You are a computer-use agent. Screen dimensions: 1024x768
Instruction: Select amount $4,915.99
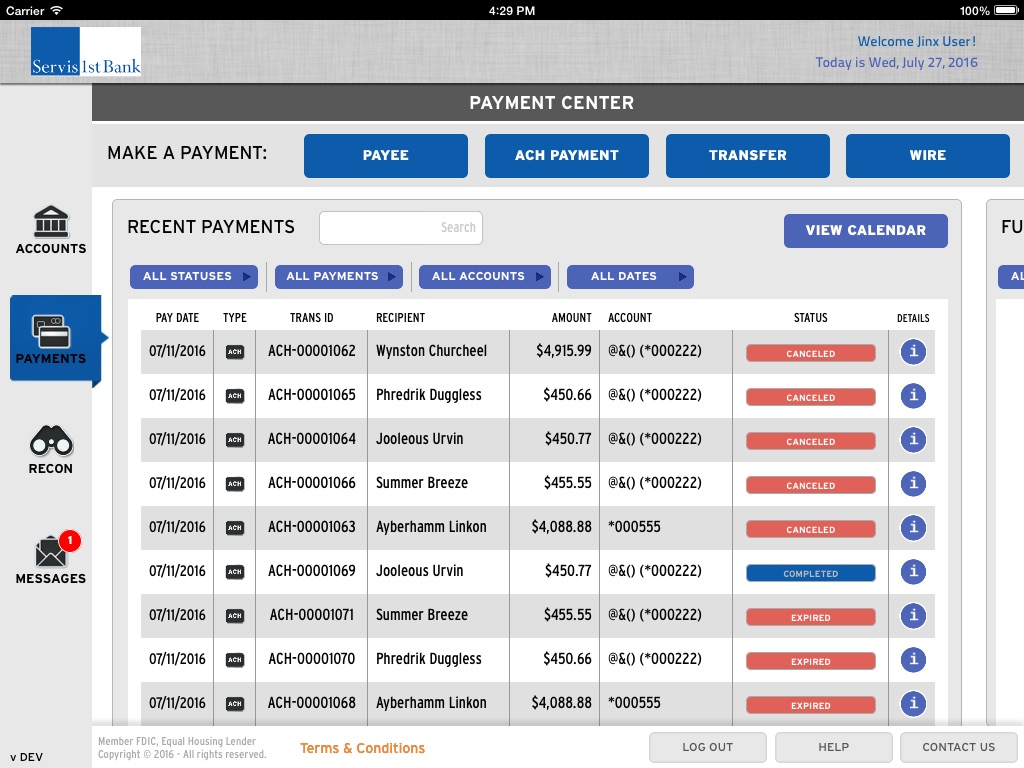click(x=564, y=351)
